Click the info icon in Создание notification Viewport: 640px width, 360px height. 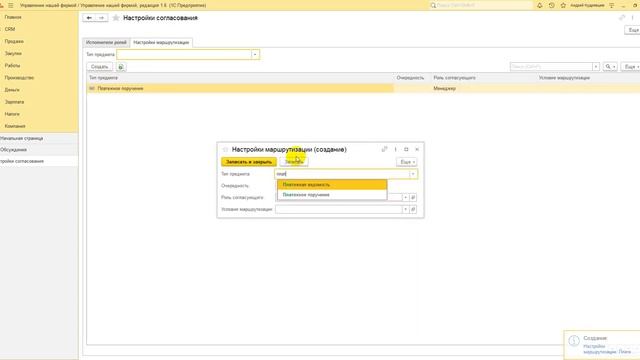[574, 340]
